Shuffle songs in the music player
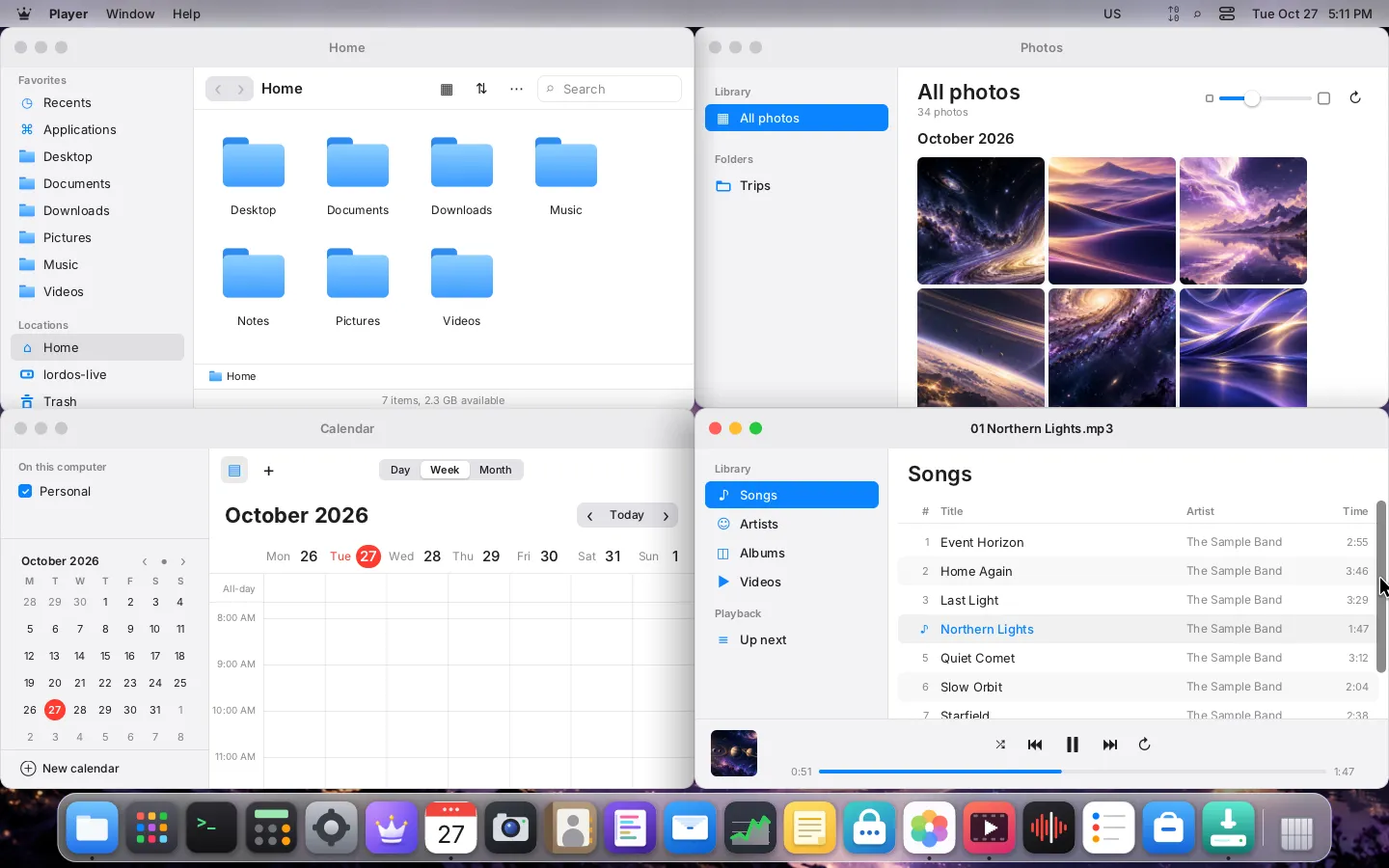Image resolution: width=1389 pixels, height=868 pixels. (x=1000, y=745)
